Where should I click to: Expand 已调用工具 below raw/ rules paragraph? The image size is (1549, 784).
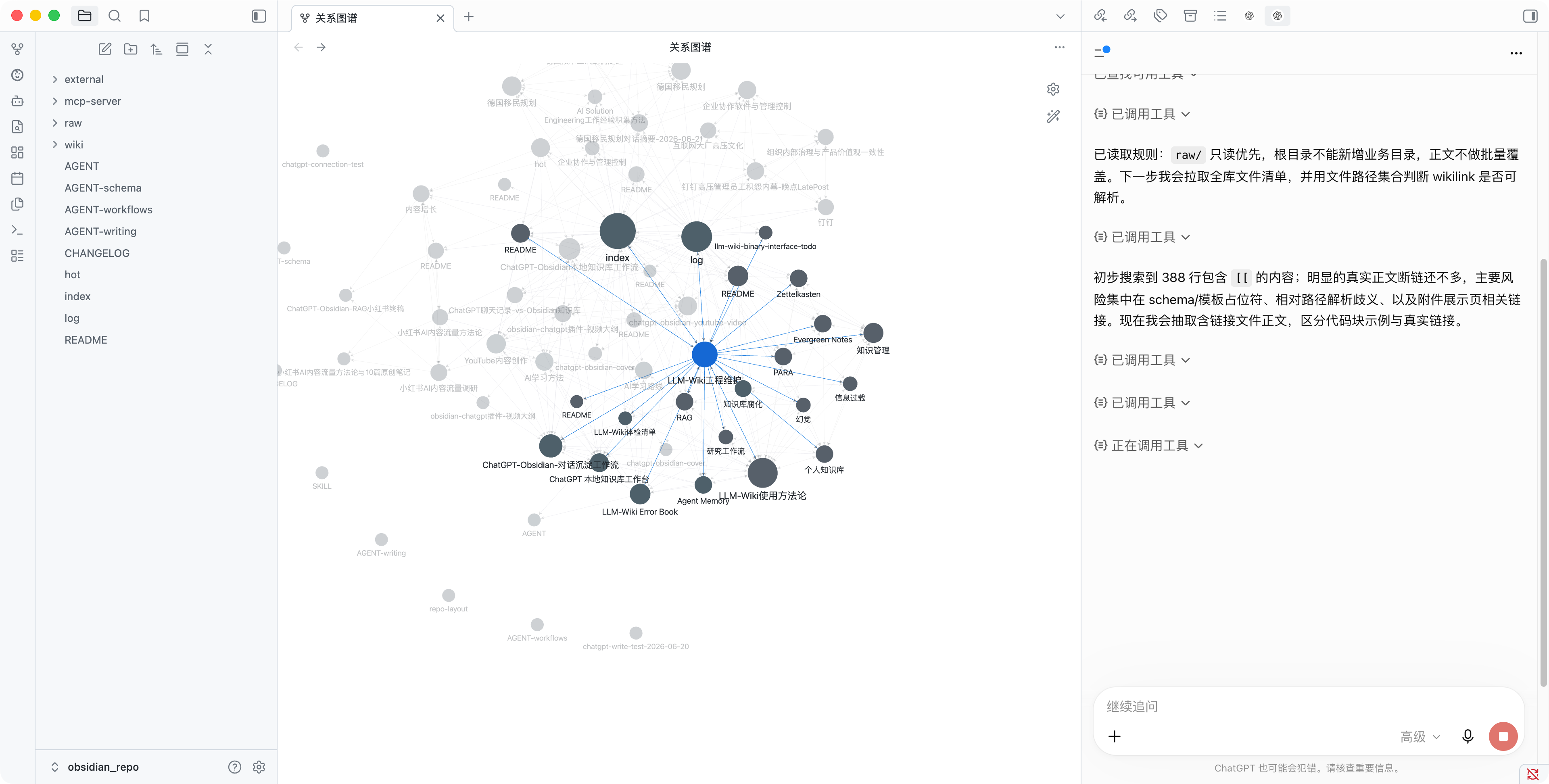[1142, 238]
